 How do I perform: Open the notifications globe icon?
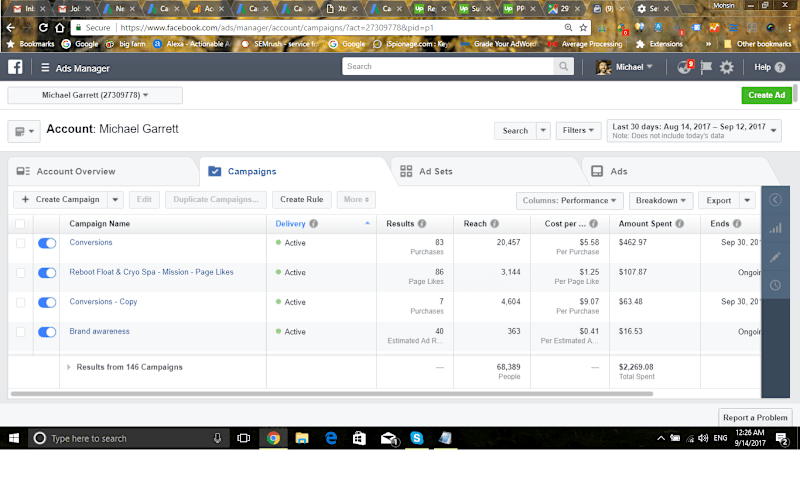click(x=684, y=67)
